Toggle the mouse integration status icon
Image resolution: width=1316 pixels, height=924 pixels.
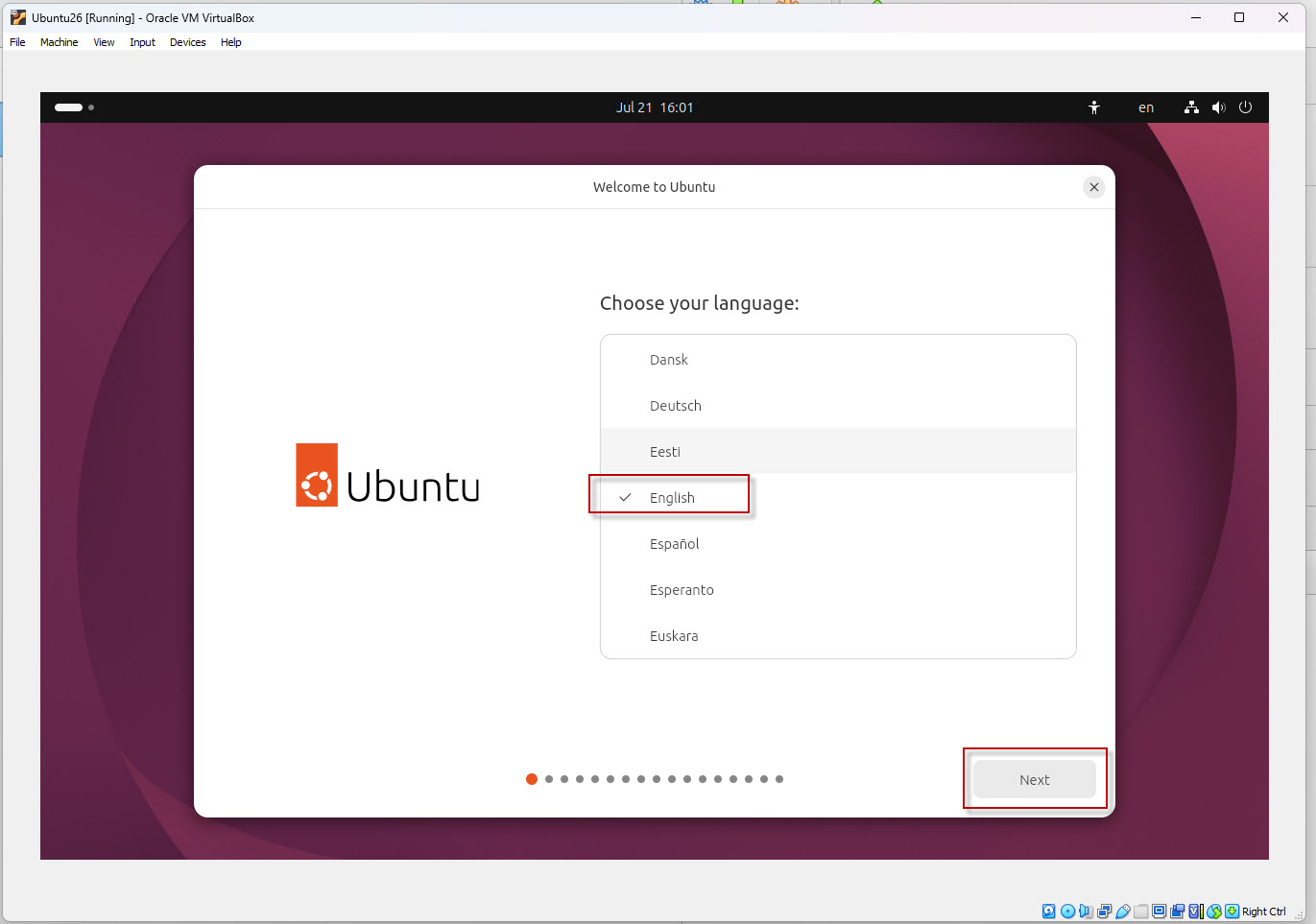point(1214,912)
